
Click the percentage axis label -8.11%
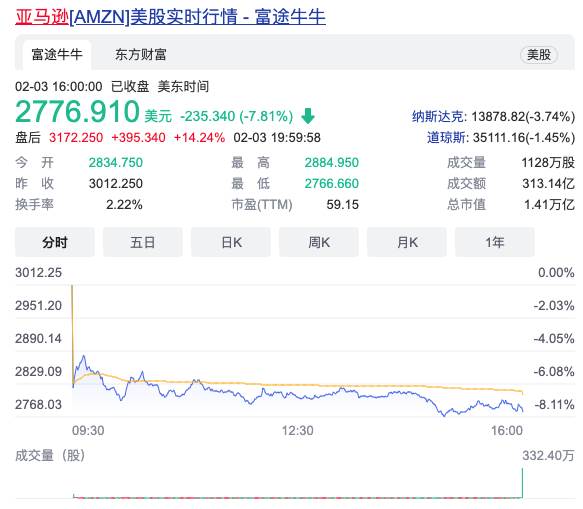[554, 405]
